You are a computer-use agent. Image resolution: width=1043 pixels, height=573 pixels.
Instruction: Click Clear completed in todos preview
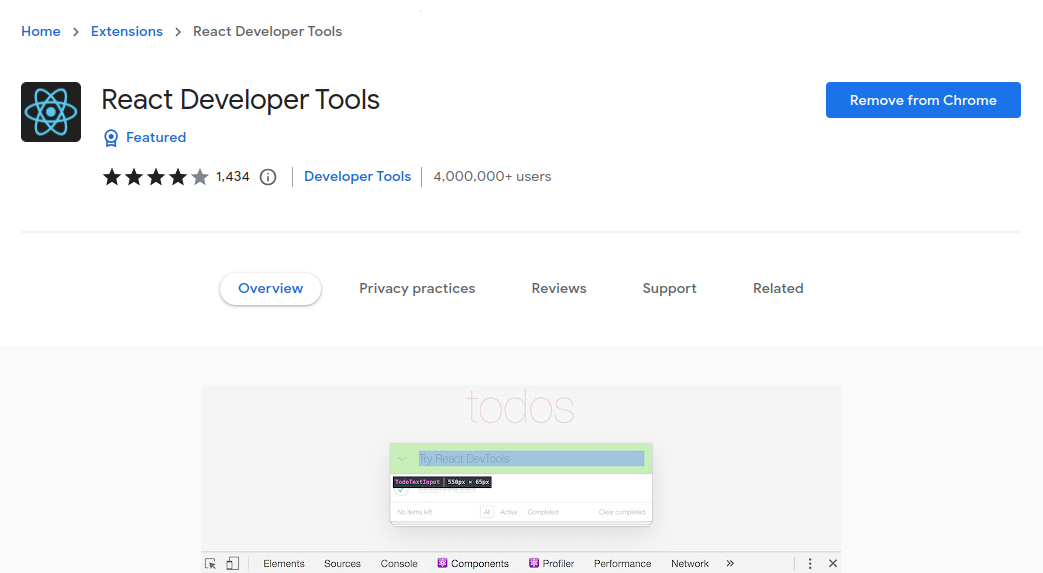[x=622, y=512]
